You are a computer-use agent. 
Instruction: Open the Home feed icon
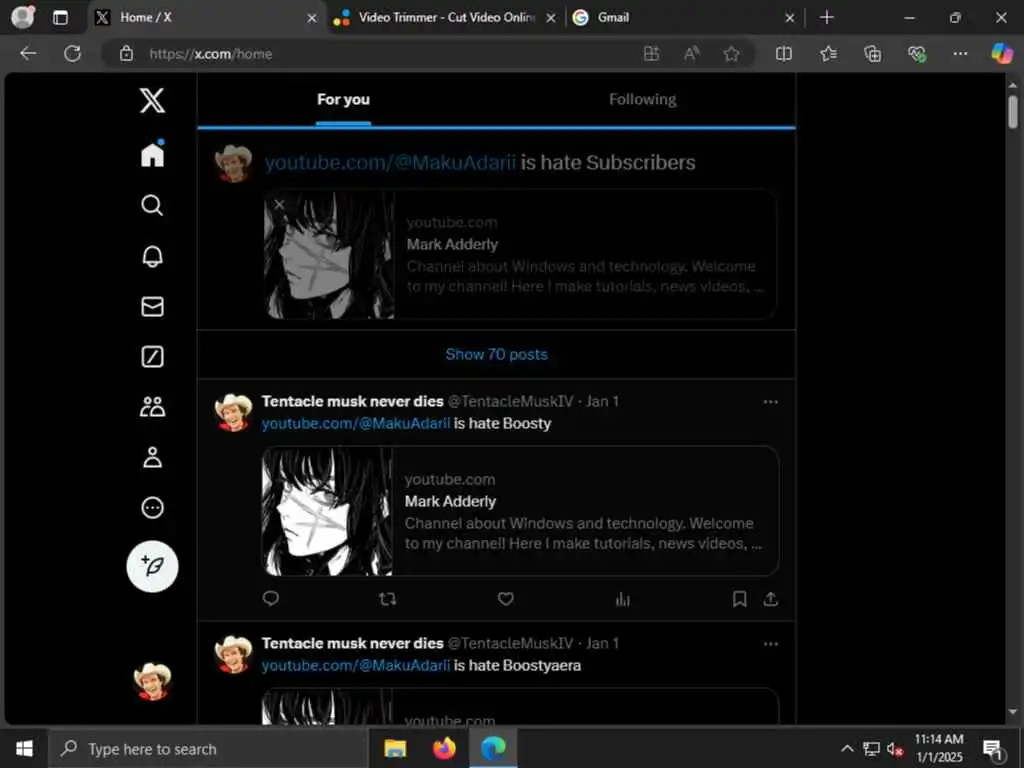(152, 154)
